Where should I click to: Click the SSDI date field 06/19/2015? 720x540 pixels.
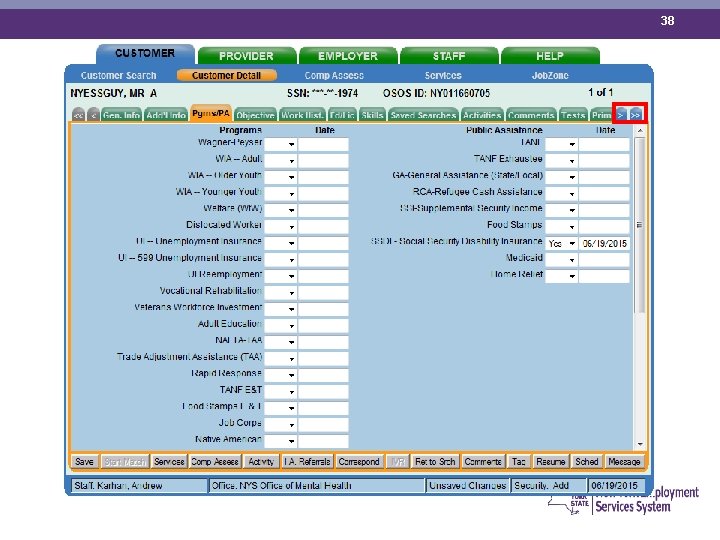(604, 243)
